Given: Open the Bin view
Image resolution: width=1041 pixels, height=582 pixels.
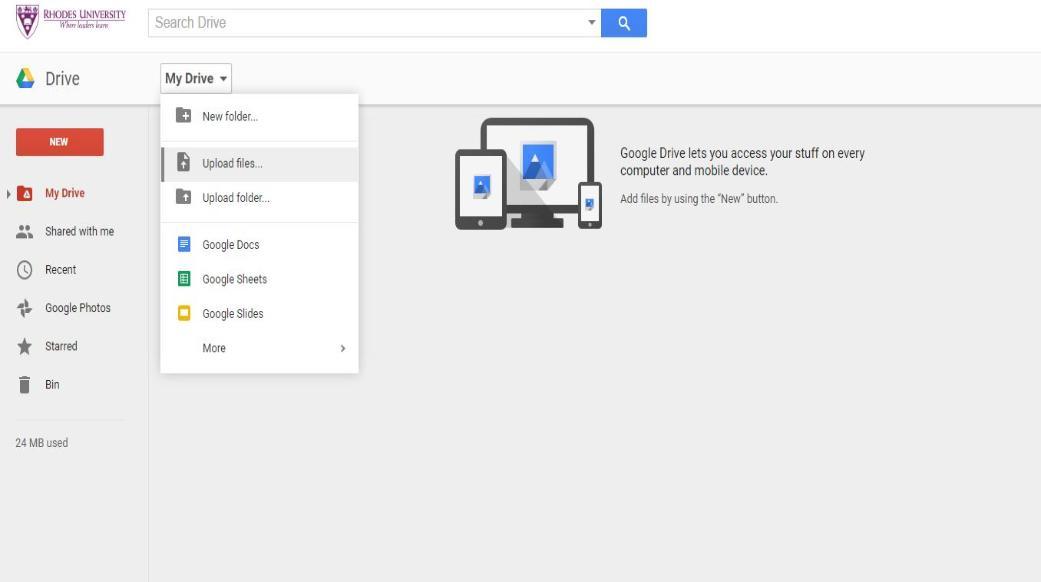Looking at the screenshot, I should 52,385.
